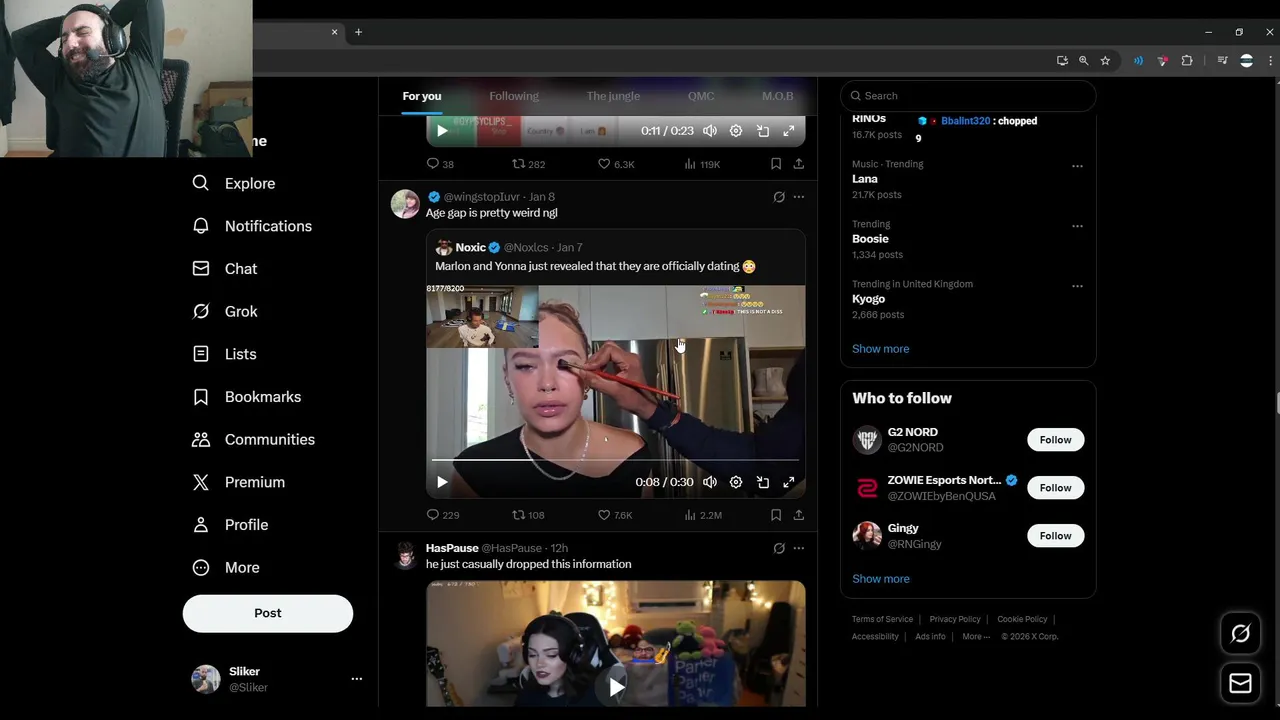Like the post with 7.6K likes
Screen dimensions: 1280x720
(615, 515)
